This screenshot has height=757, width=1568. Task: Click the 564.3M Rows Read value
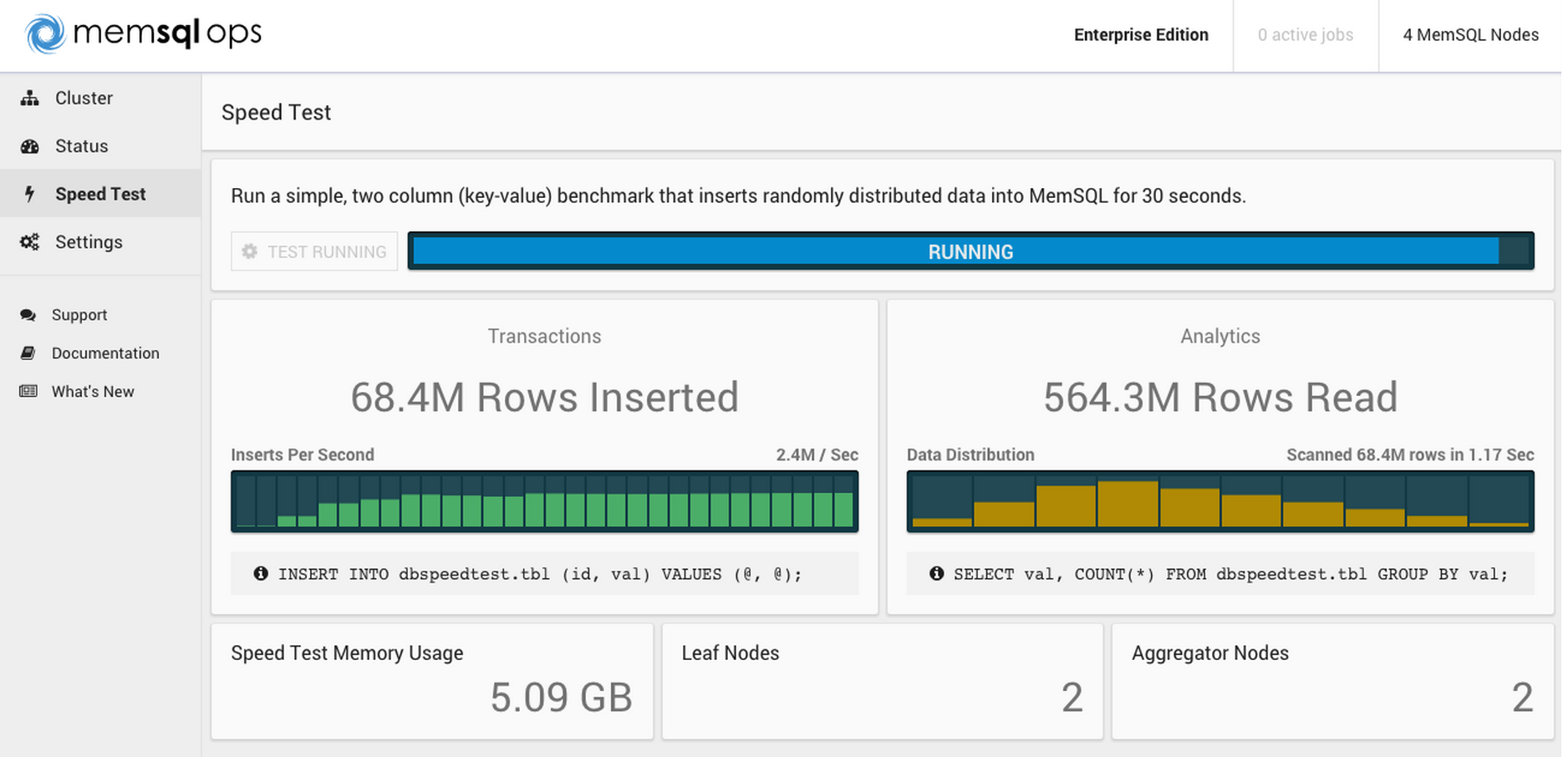[1220, 398]
